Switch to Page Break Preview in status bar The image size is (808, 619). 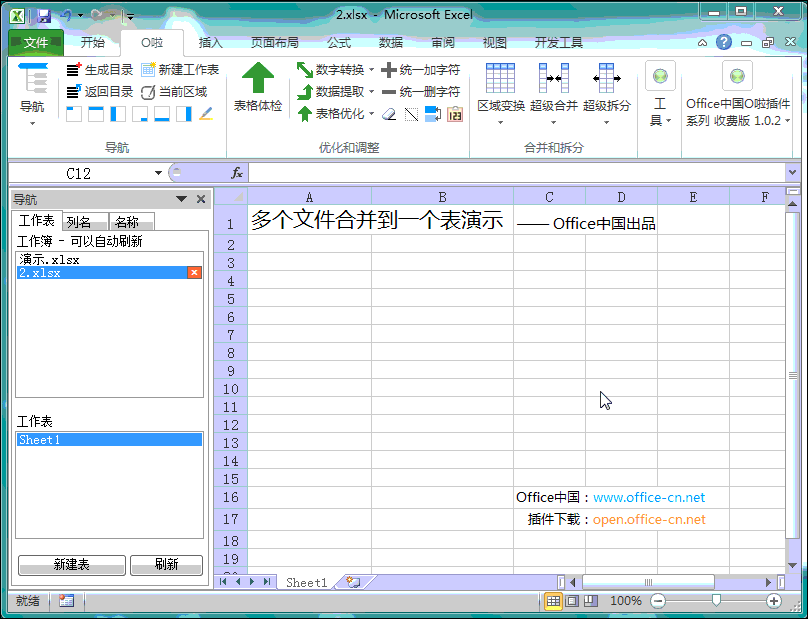click(x=591, y=600)
